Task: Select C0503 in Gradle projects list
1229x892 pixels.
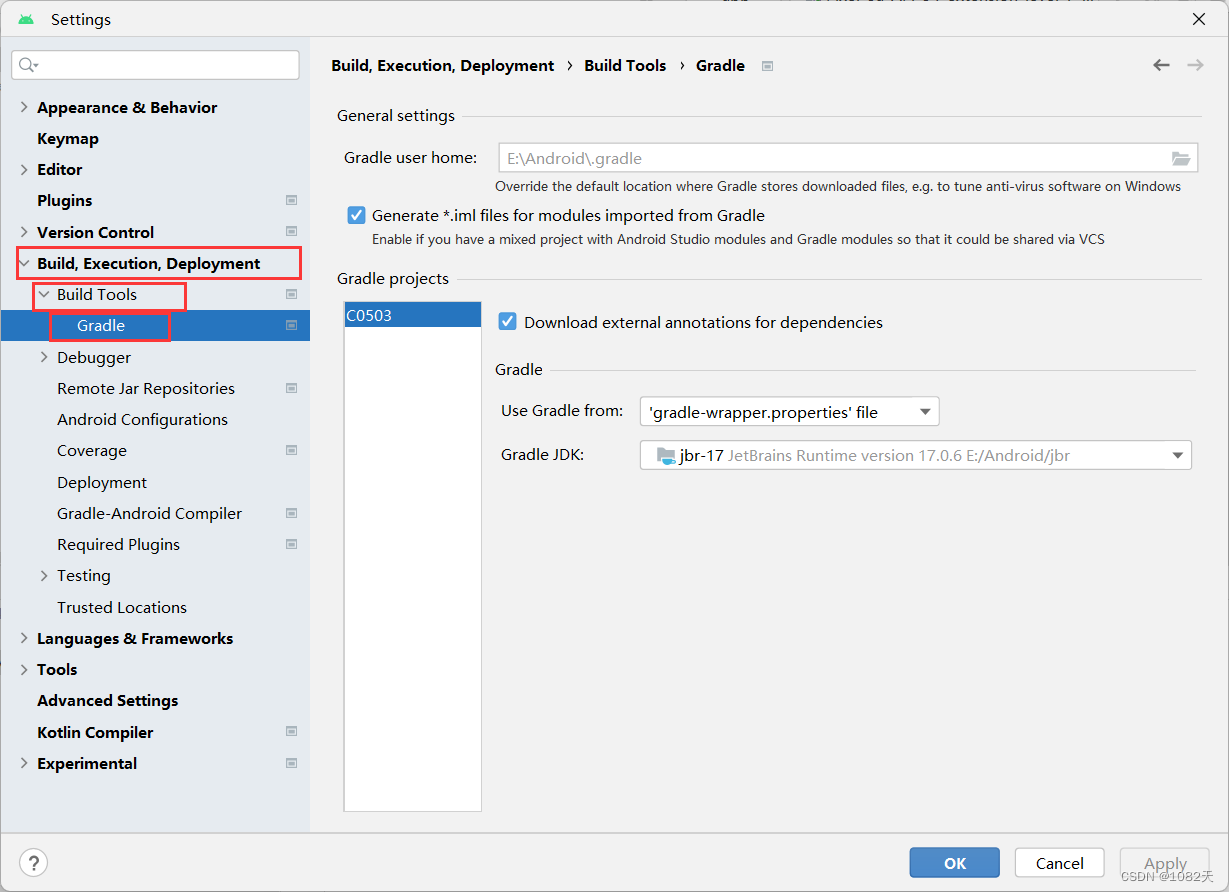Action: (x=412, y=315)
